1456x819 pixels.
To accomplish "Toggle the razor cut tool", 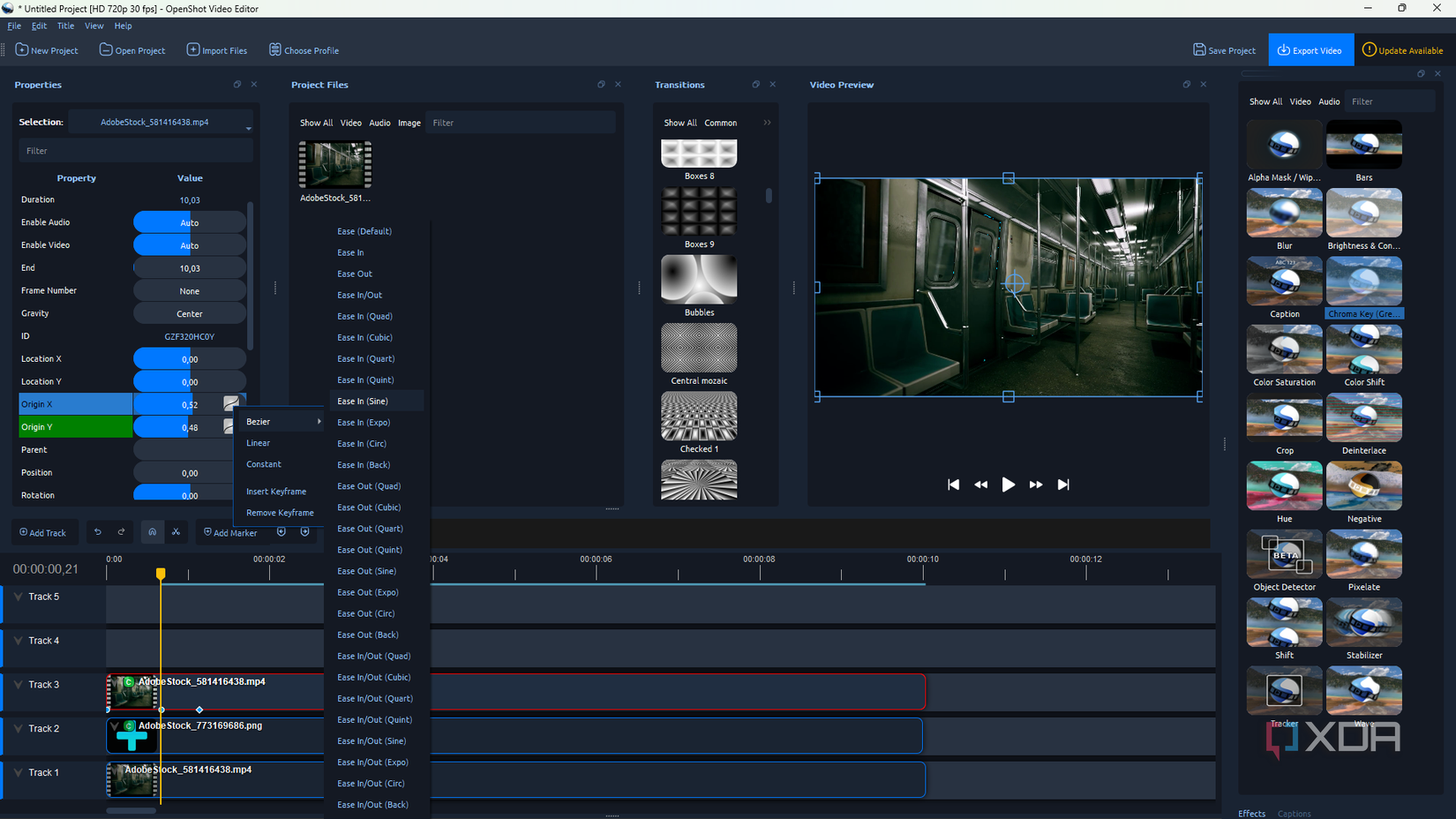I will point(176,532).
